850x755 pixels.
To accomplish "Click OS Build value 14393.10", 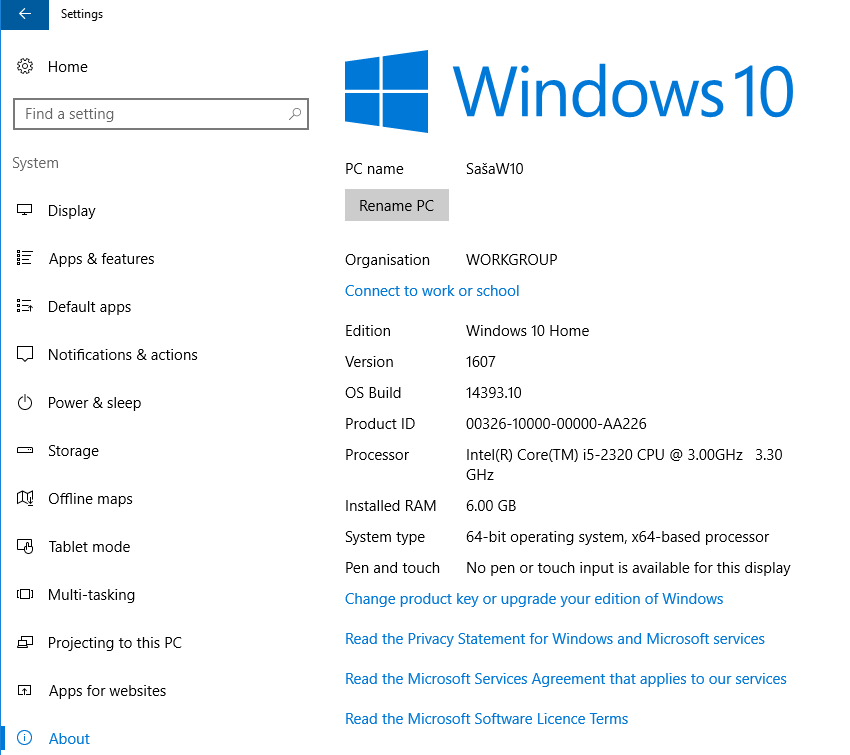I will click(x=493, y=393).
